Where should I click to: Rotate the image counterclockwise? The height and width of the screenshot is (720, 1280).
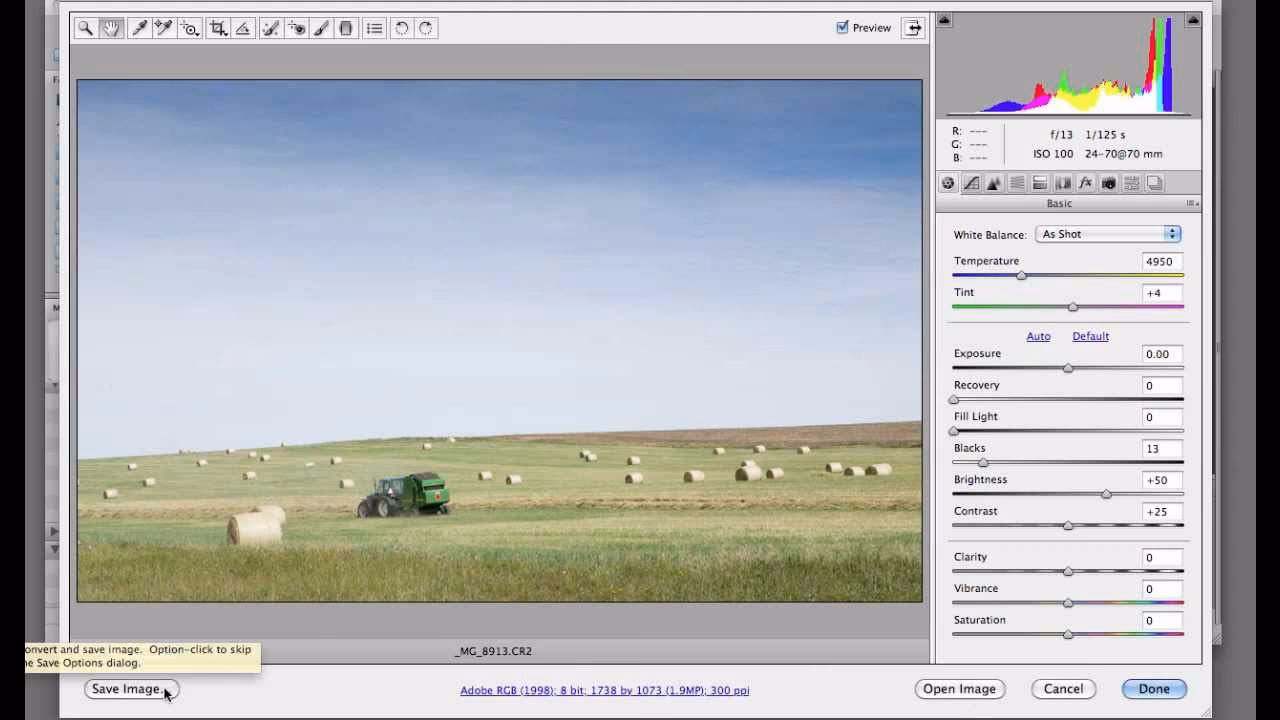(x=400, y=28)
